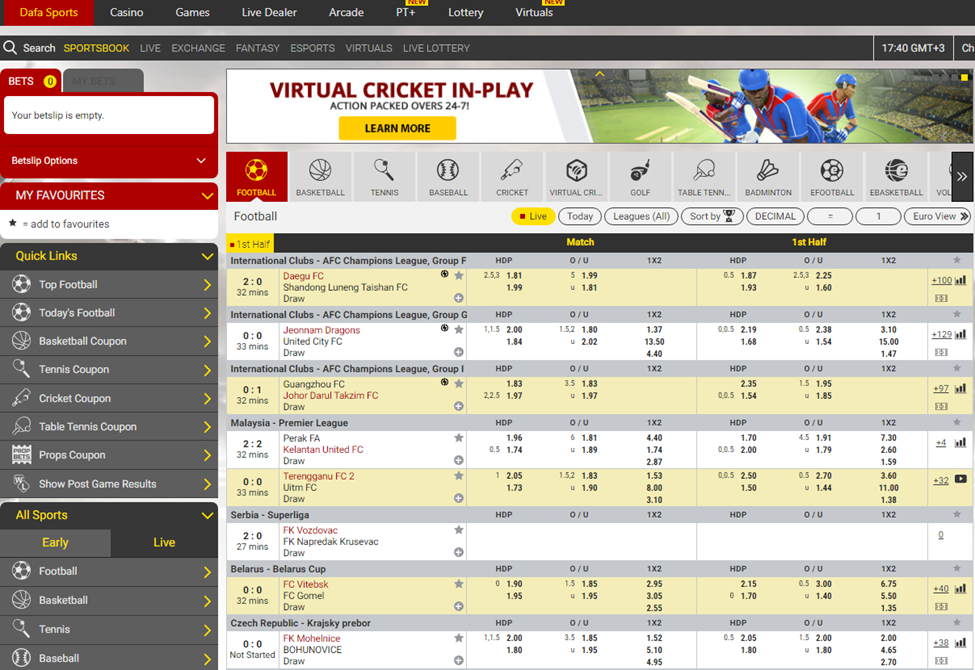Viewport: 975px width, 670px height.
Task: Collapse the All Sports panel
Action: pyautogui.click(x=207, y=515)
